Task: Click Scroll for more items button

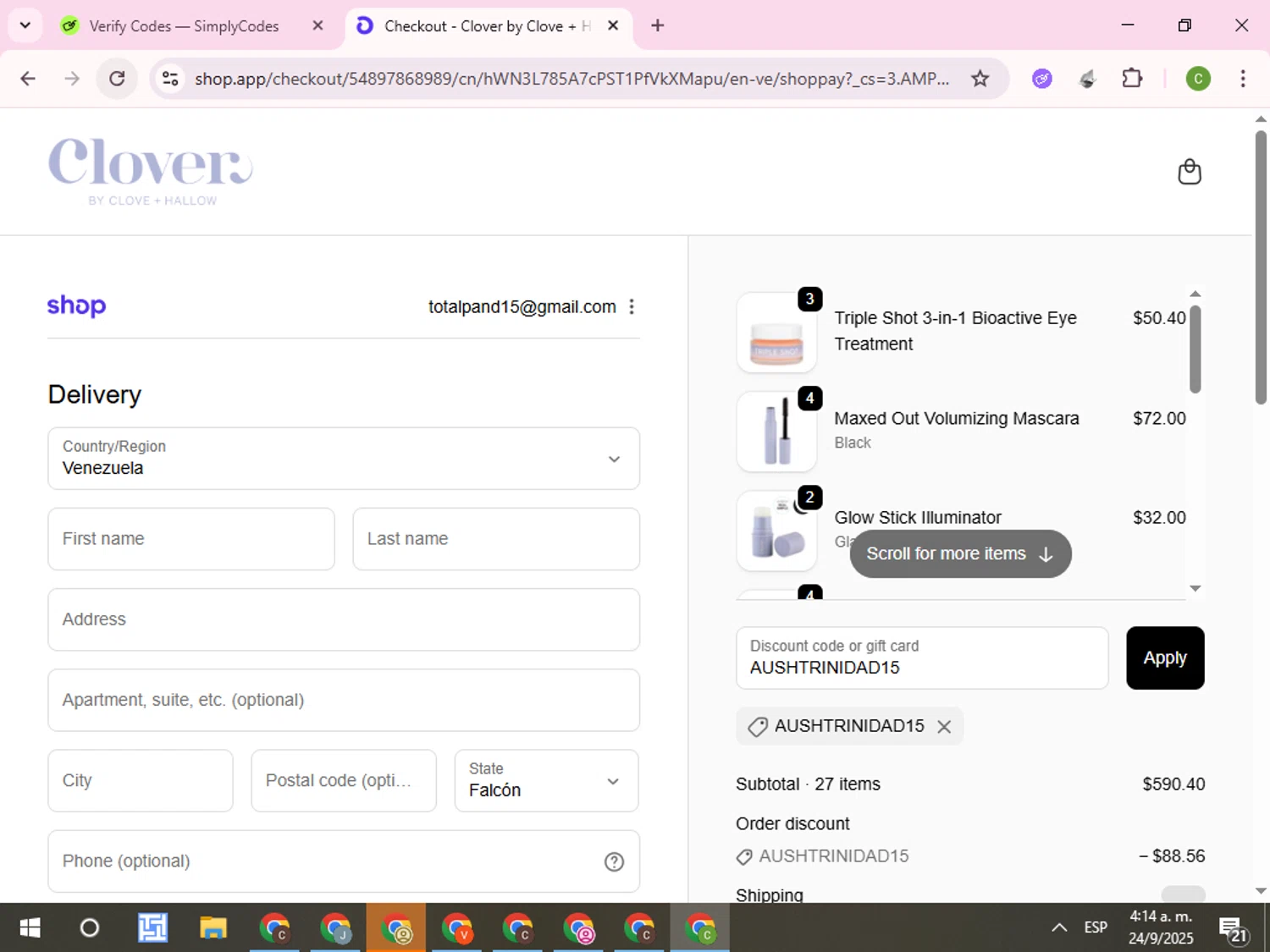Action: coord(960,553)
